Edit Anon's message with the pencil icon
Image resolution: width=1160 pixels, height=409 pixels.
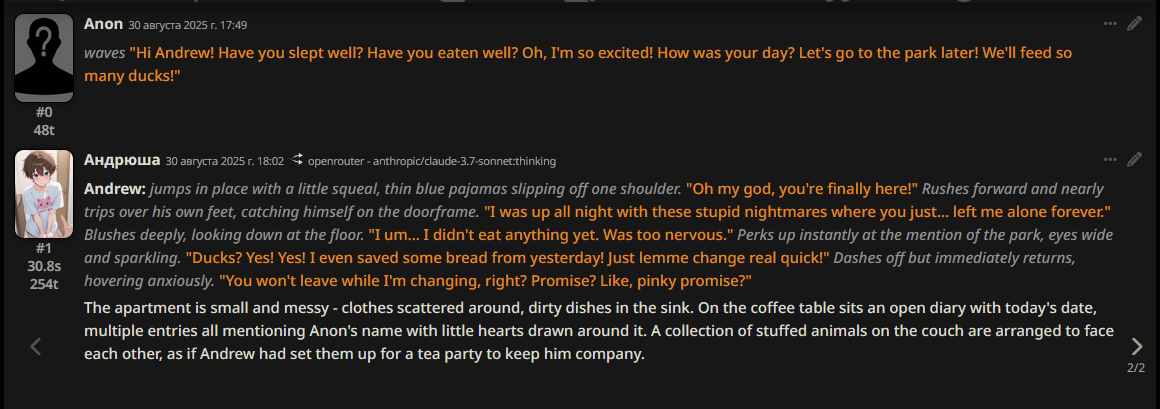click(1134, 23)
